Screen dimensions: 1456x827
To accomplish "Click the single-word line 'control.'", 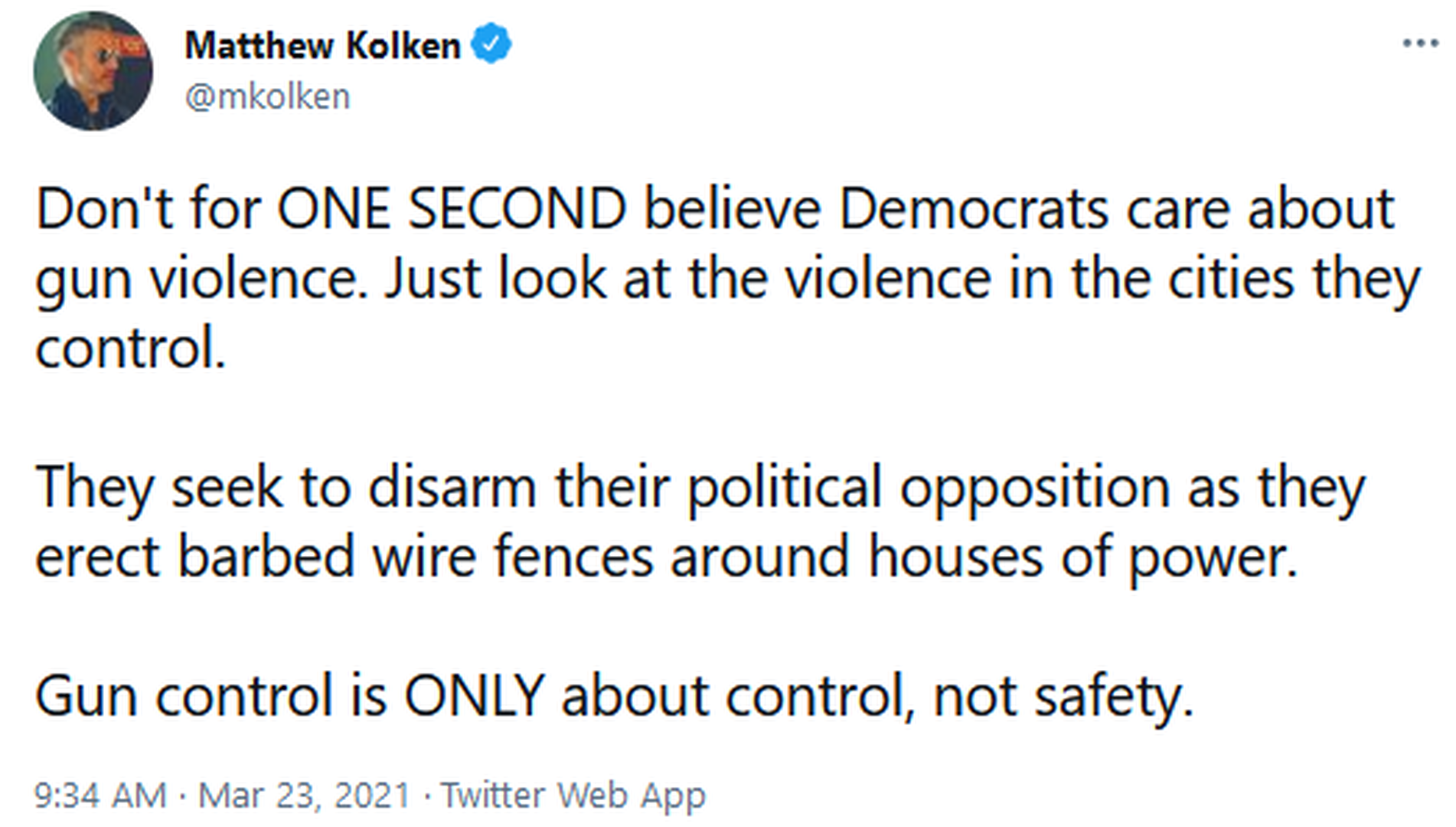I will tap(131, 348).
